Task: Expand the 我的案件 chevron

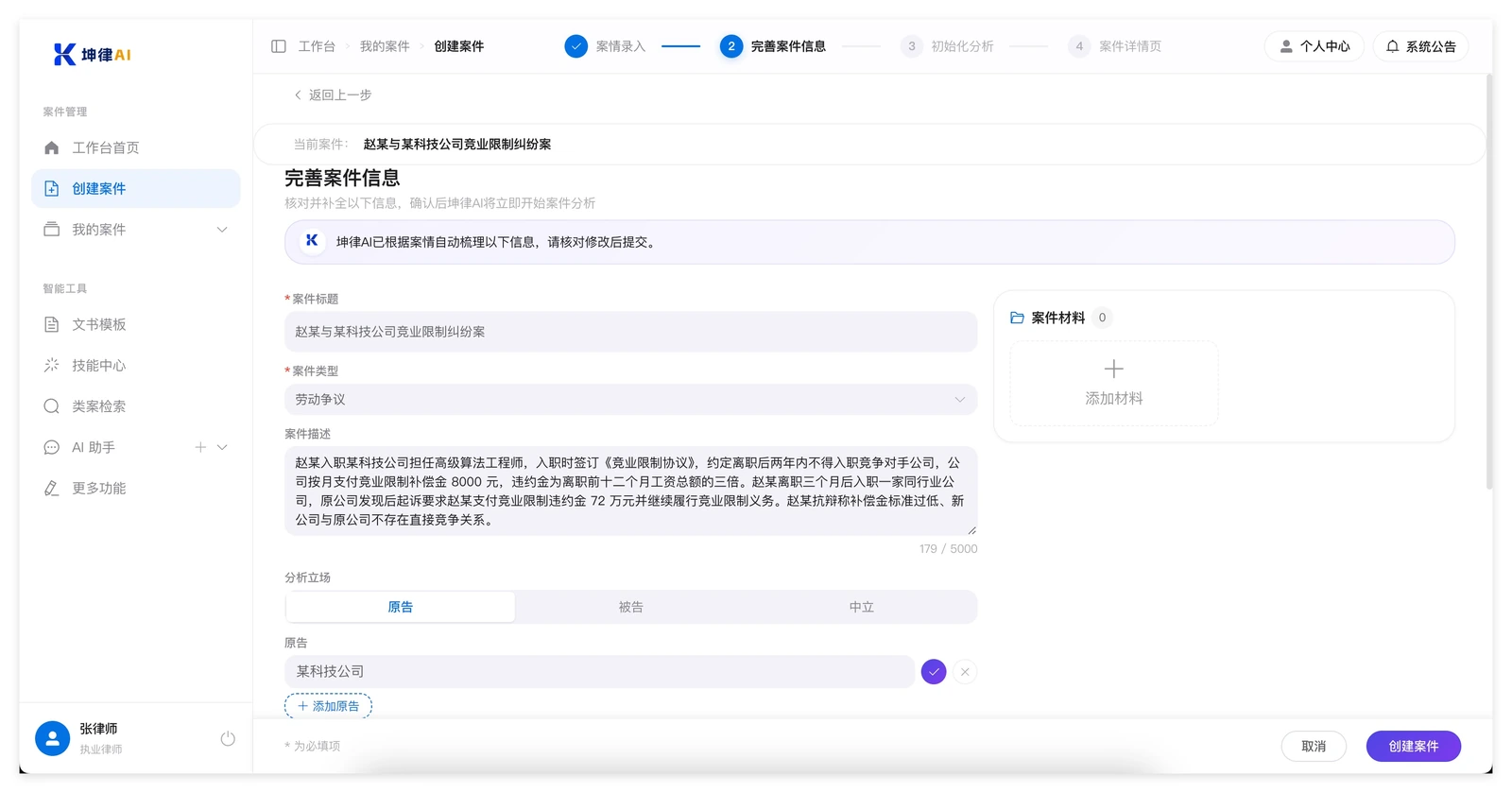Action: (222, 230)
